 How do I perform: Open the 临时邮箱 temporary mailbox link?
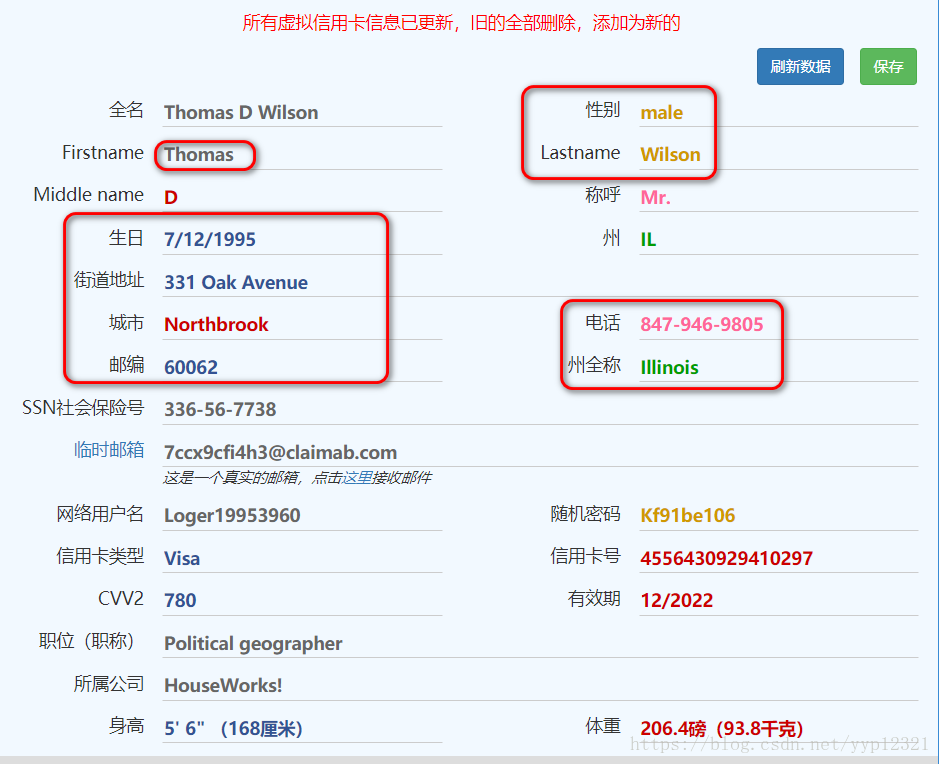pyautogui.click(x=109, y=450)
